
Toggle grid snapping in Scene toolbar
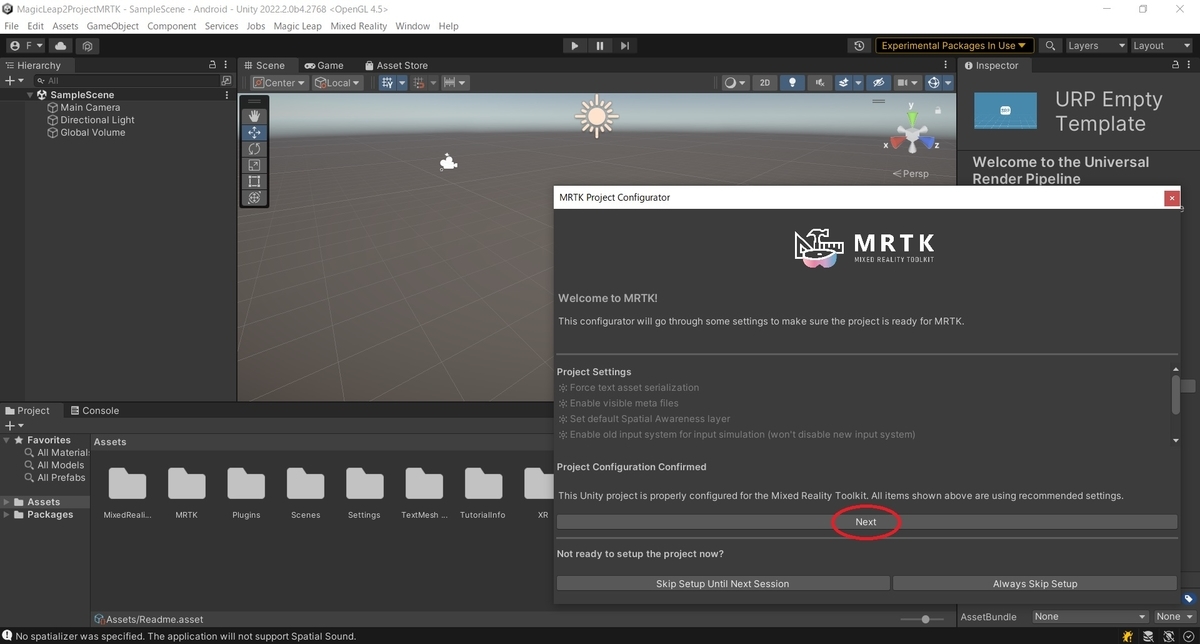(420, 83)
